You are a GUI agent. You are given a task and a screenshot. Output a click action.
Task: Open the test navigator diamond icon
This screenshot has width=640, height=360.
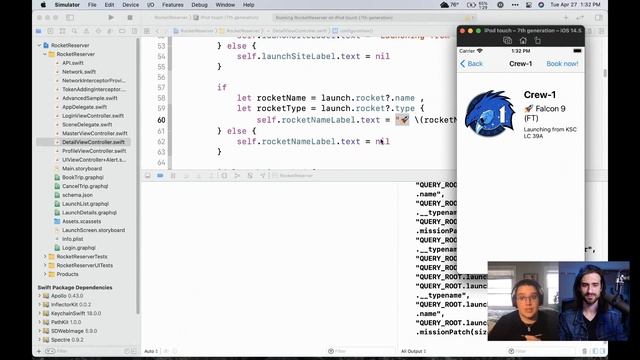(x=98, y=31)
